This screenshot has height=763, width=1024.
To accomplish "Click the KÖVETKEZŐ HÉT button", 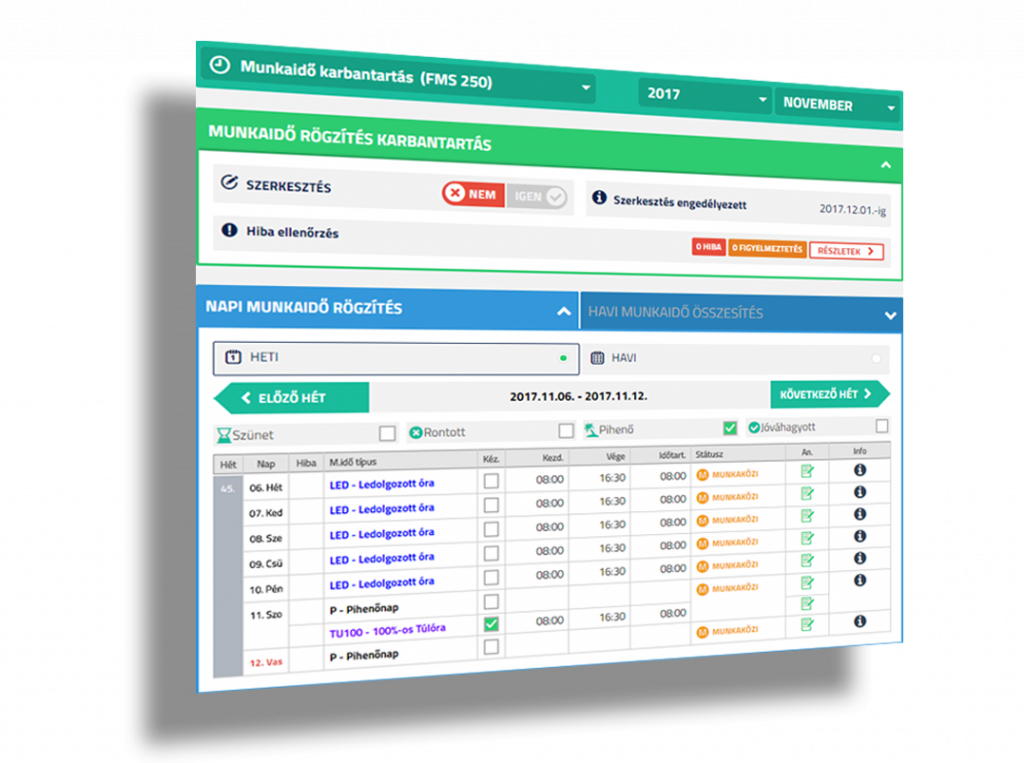I will pos(829,394).
